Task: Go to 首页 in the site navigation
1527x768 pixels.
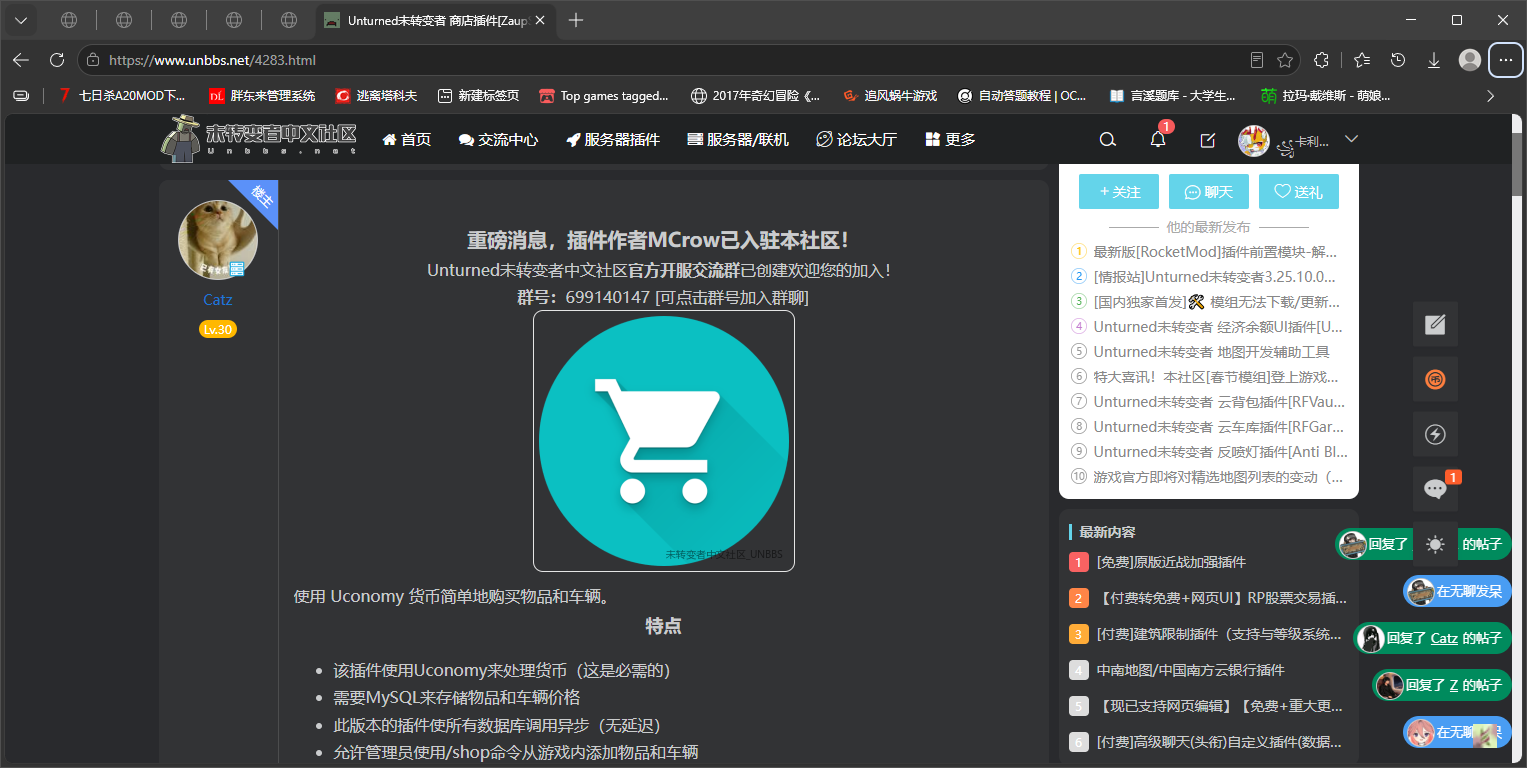Action: point(406,140)
